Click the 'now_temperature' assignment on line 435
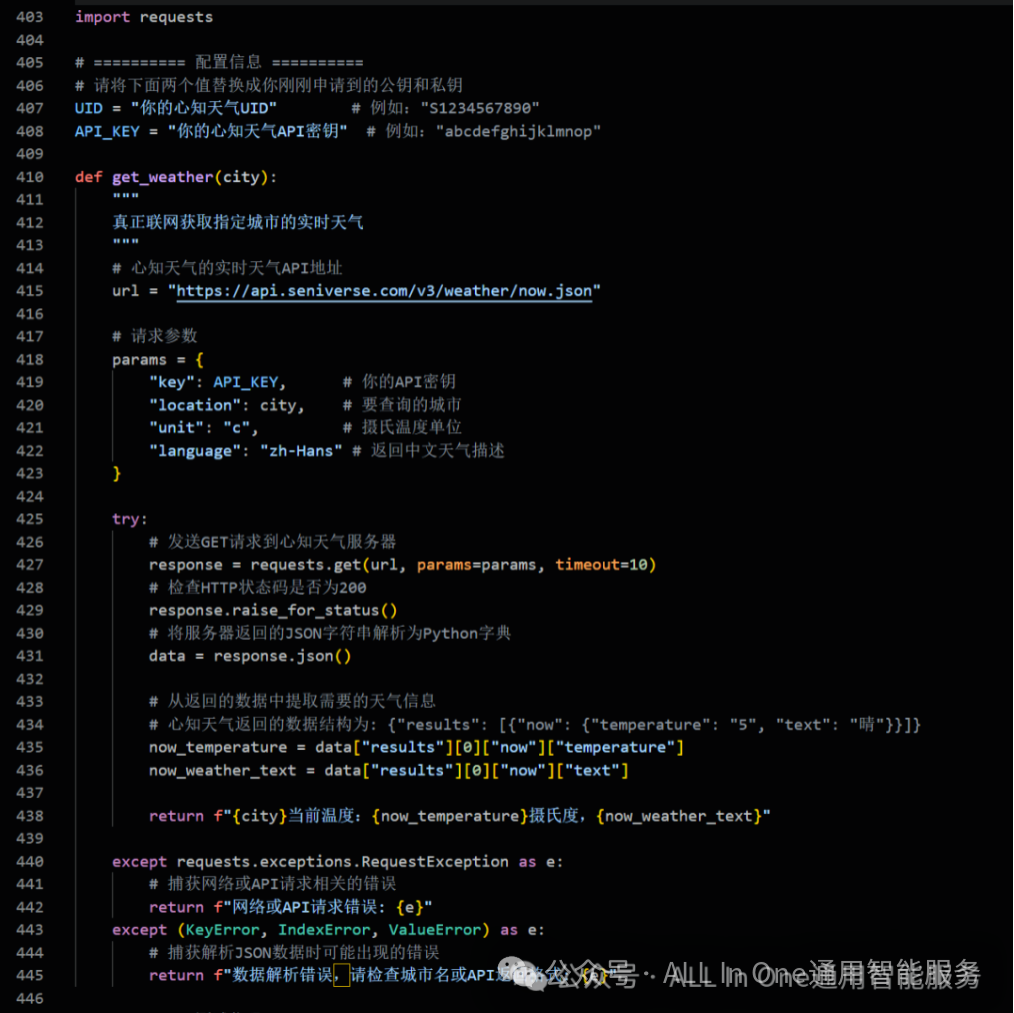 (416, 747)
